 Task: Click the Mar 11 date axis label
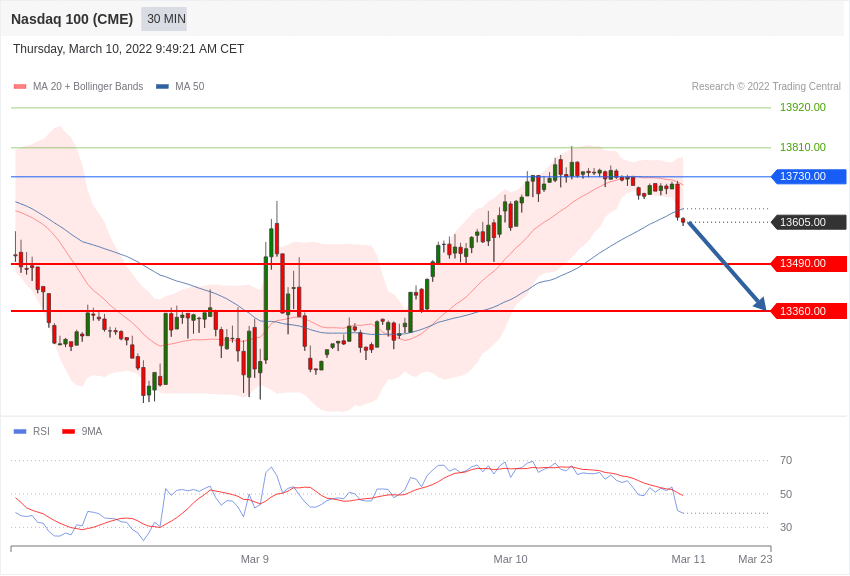688,559
